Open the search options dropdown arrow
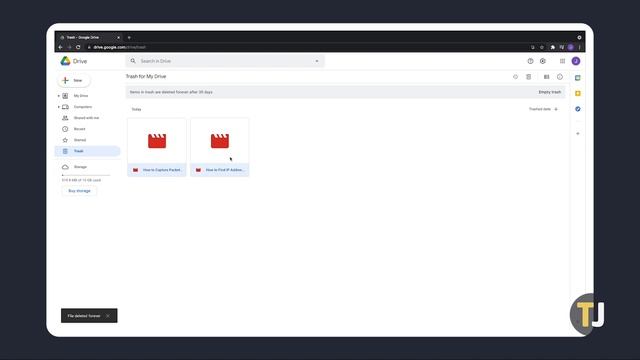The width and height of the screenshot is (640, 360). click(x=317, y=61)
